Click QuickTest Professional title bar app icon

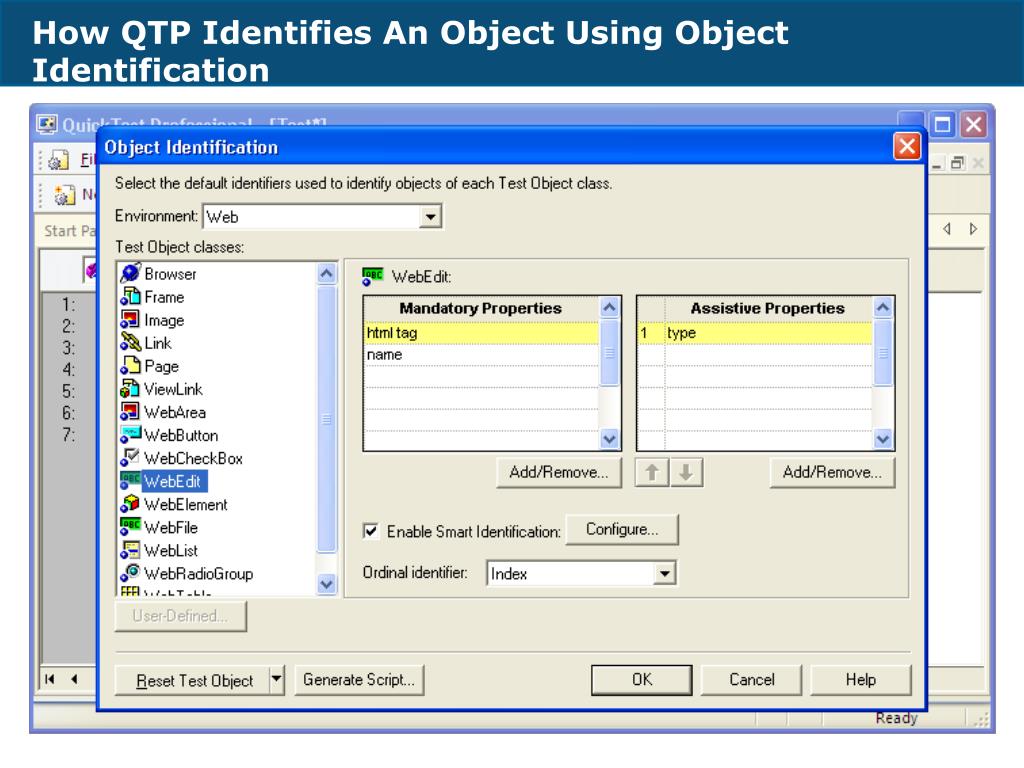46,124
